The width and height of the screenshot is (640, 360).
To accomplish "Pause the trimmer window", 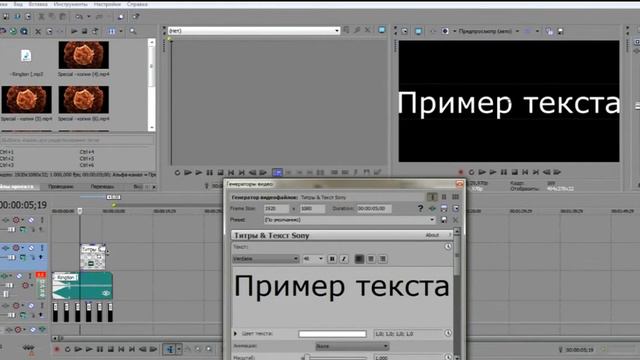I will click(x=209, y=173).
